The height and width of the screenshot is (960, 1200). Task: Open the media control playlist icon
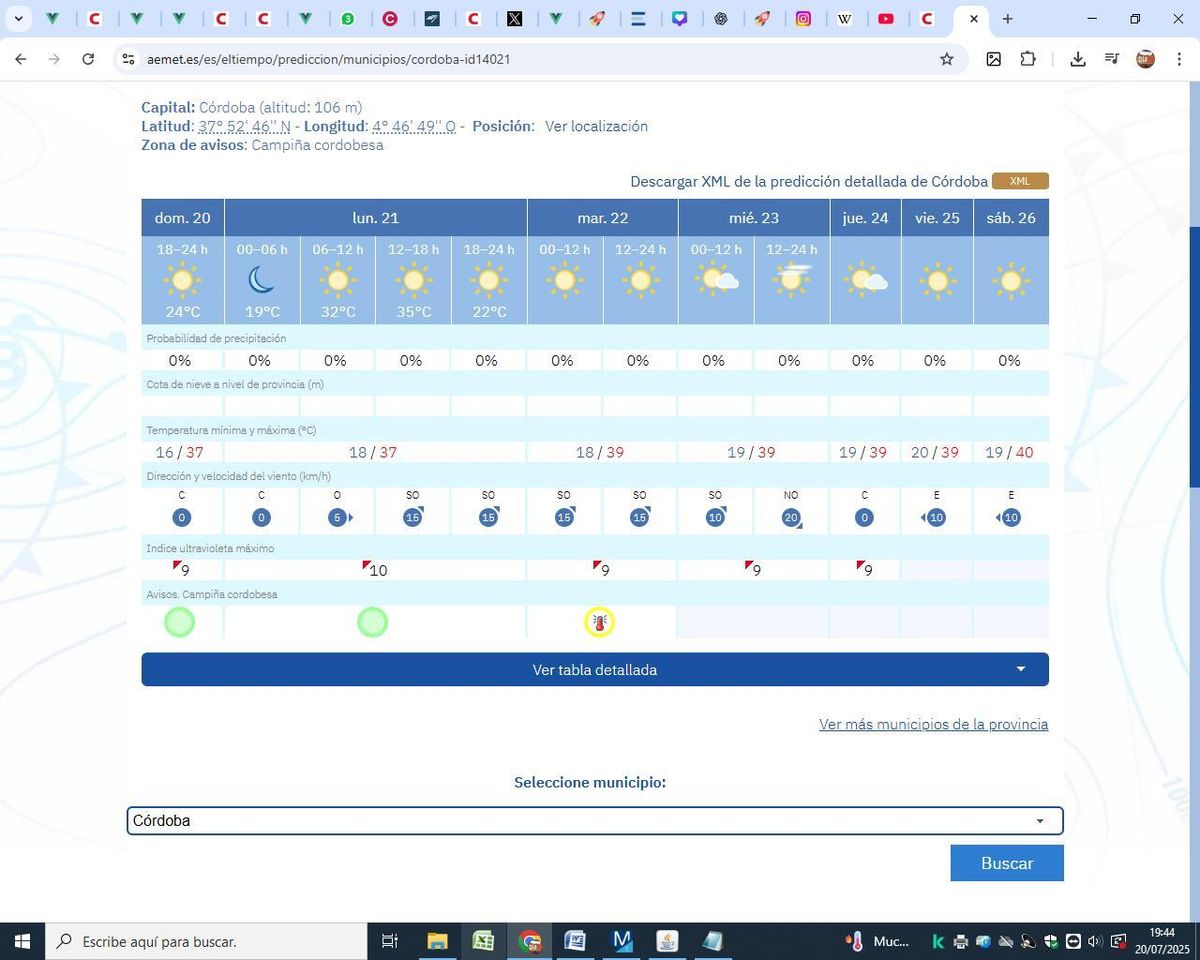pyautogui.click(x=1111, y=59)
